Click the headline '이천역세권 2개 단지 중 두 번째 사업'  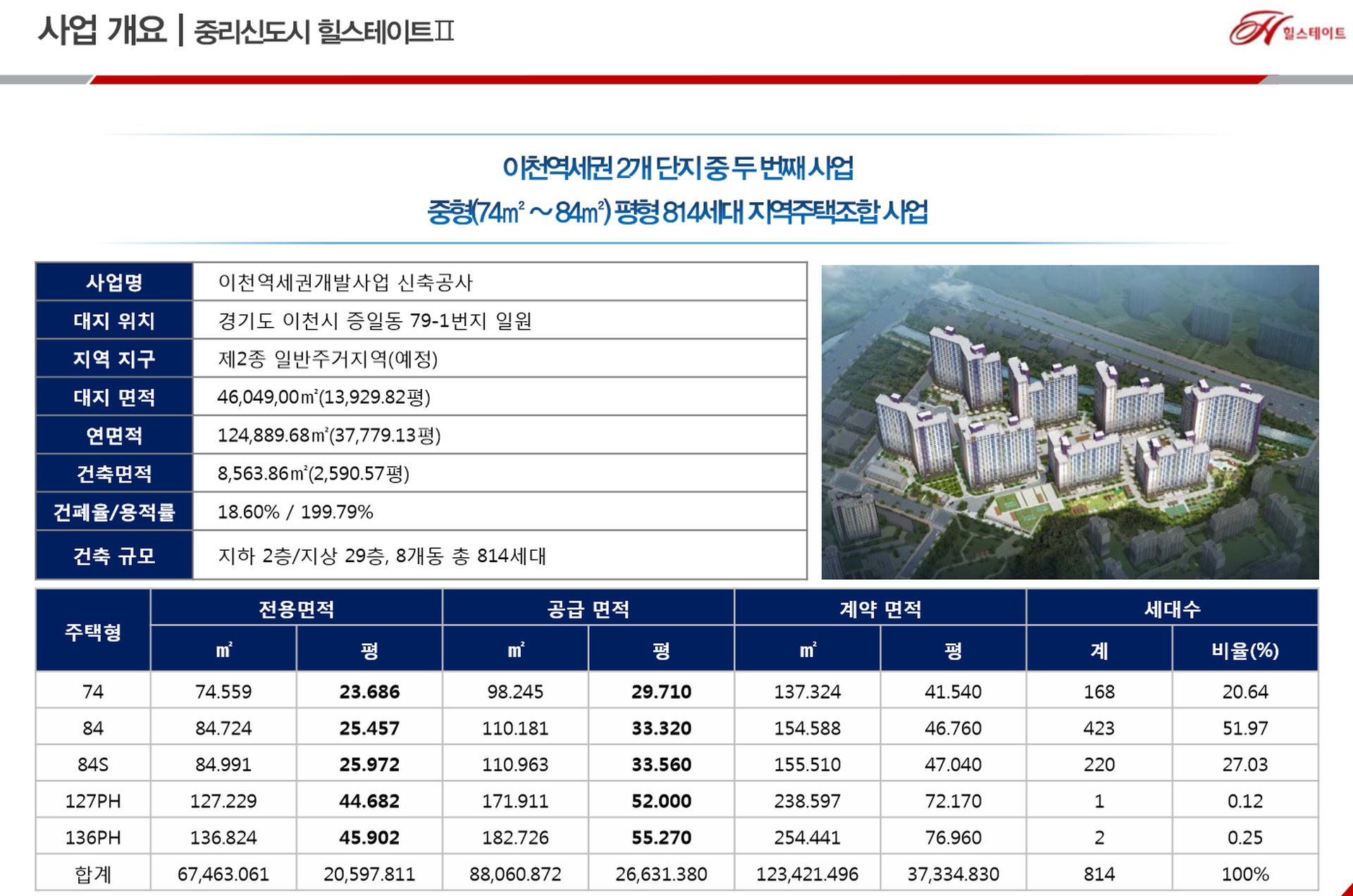678,168
